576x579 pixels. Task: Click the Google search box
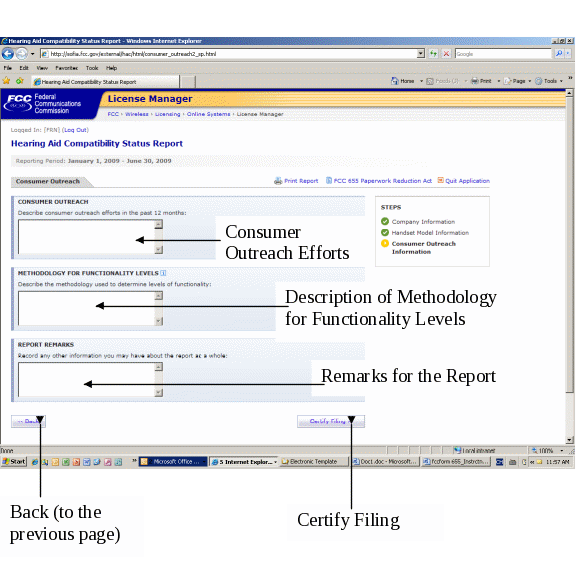tap(503, 54)
